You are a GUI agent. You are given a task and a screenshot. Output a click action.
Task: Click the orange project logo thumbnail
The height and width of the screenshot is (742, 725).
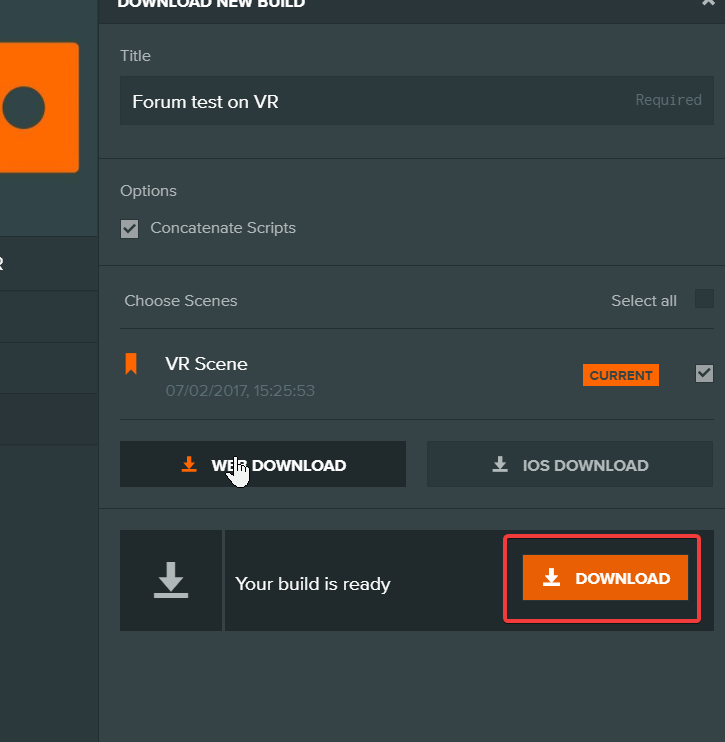tap(38, 107)
